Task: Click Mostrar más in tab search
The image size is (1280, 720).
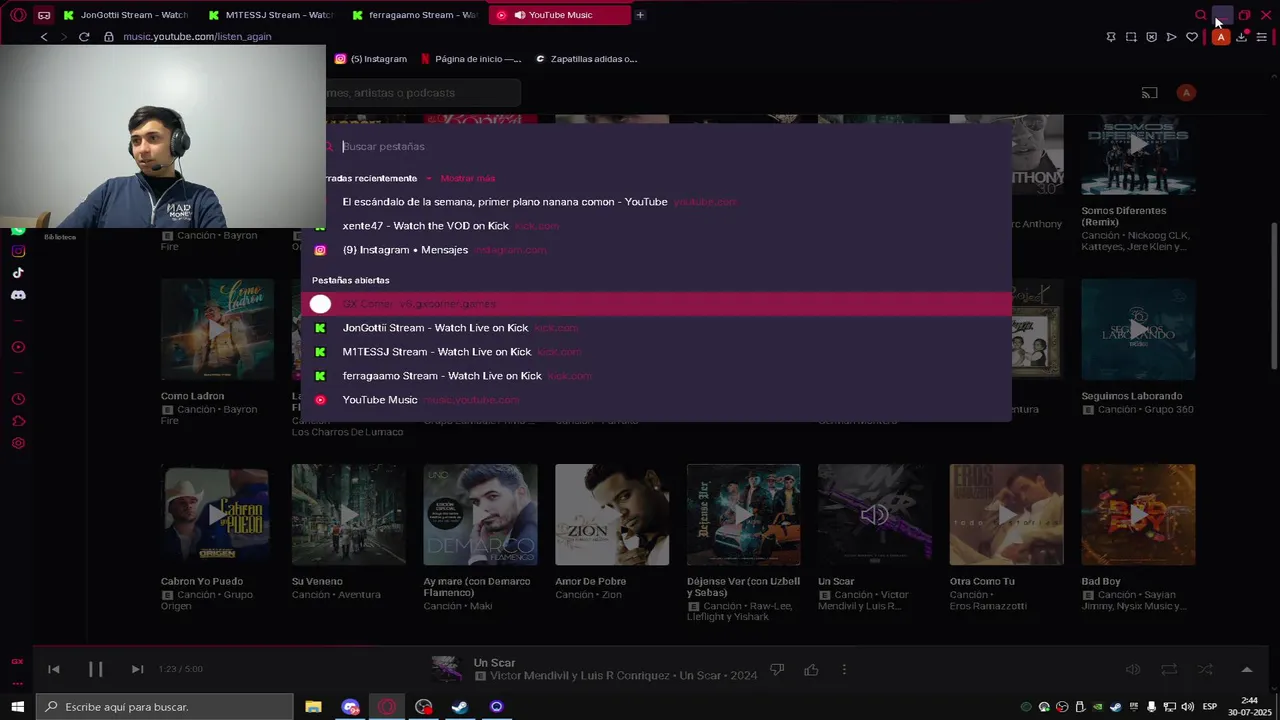Action: [468, 179]
